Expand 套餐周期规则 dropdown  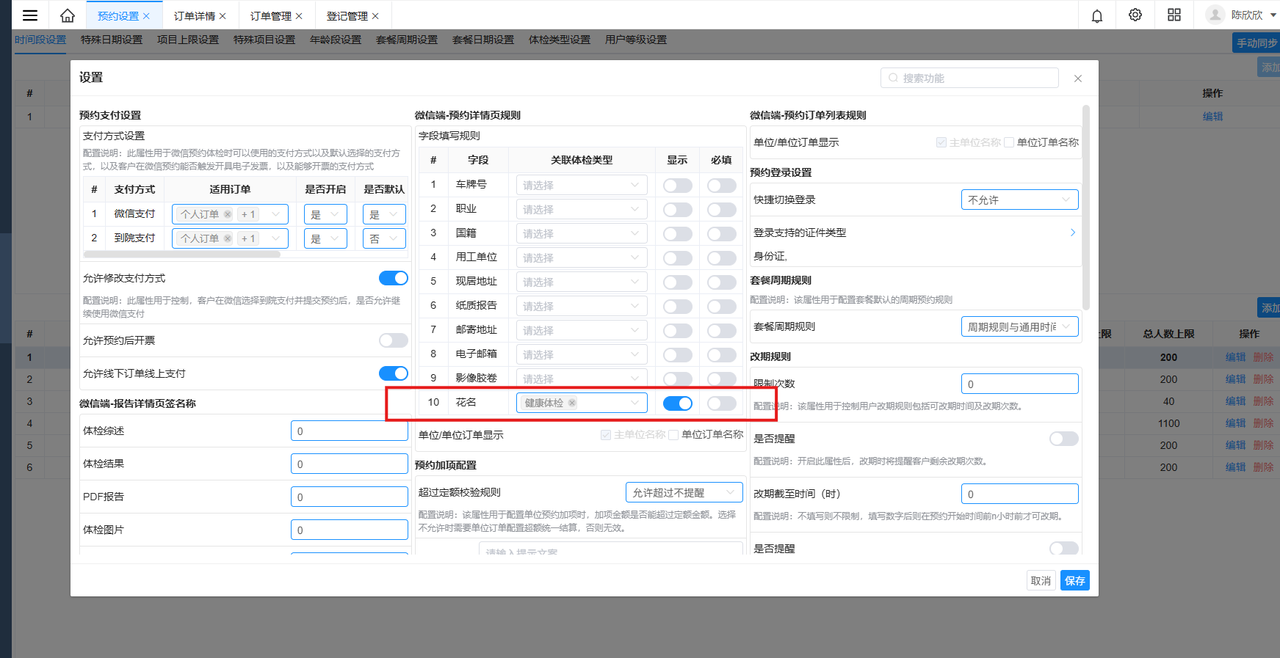coord(1019,327)
